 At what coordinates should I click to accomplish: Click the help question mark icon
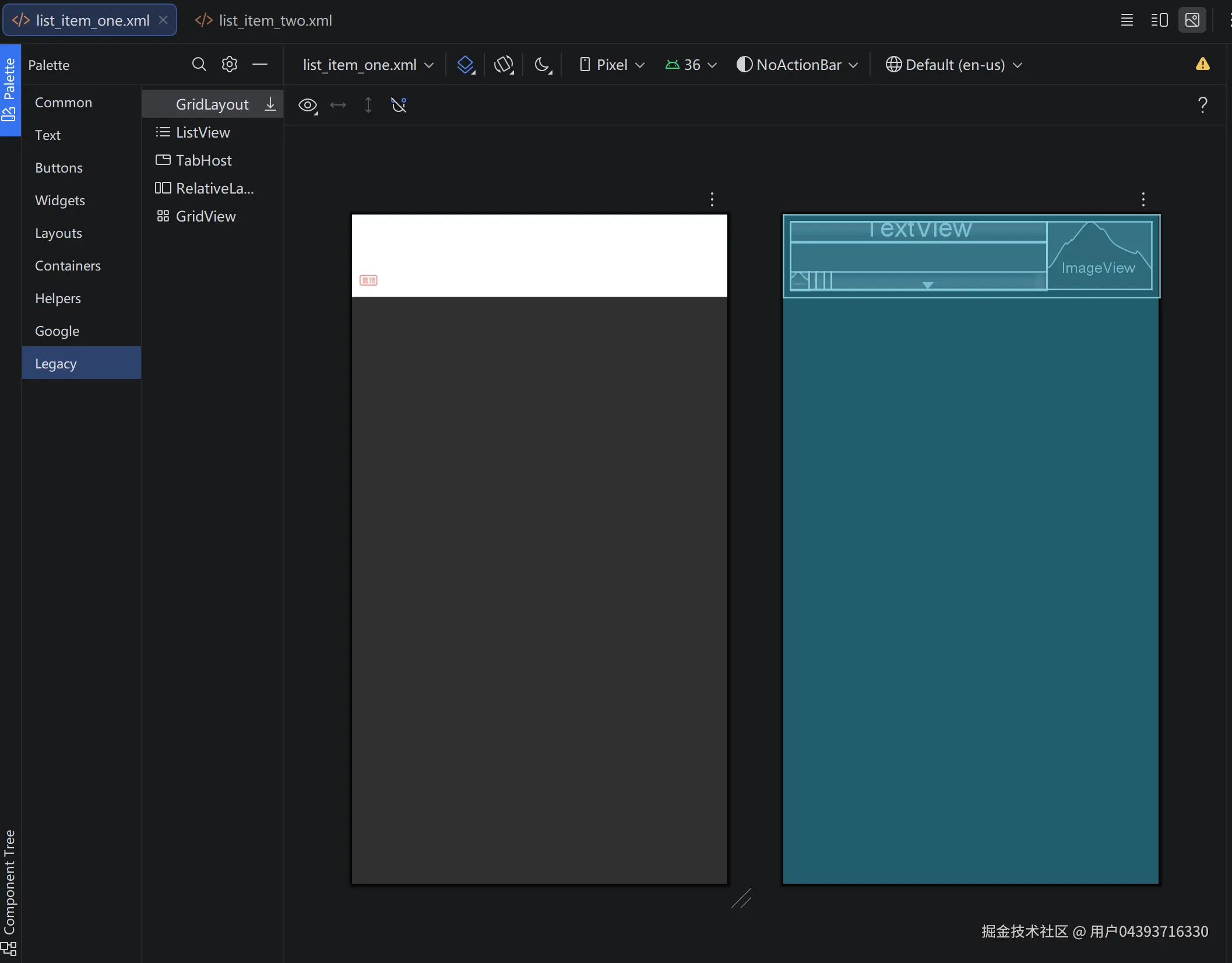click(x=1202, y=105)
